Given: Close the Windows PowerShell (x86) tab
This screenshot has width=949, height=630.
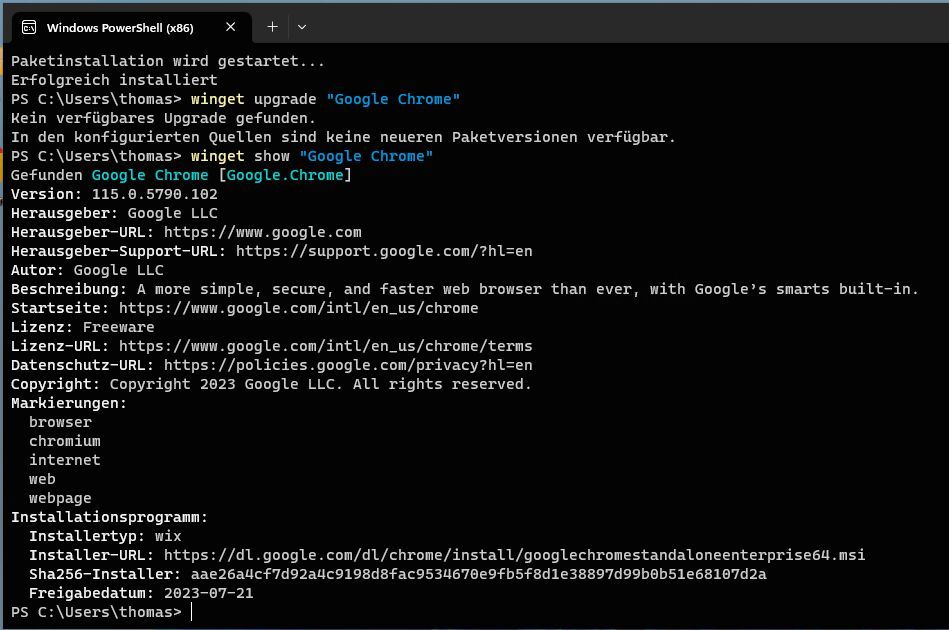Looking at the screenshot, I should [x=230, y=27].
